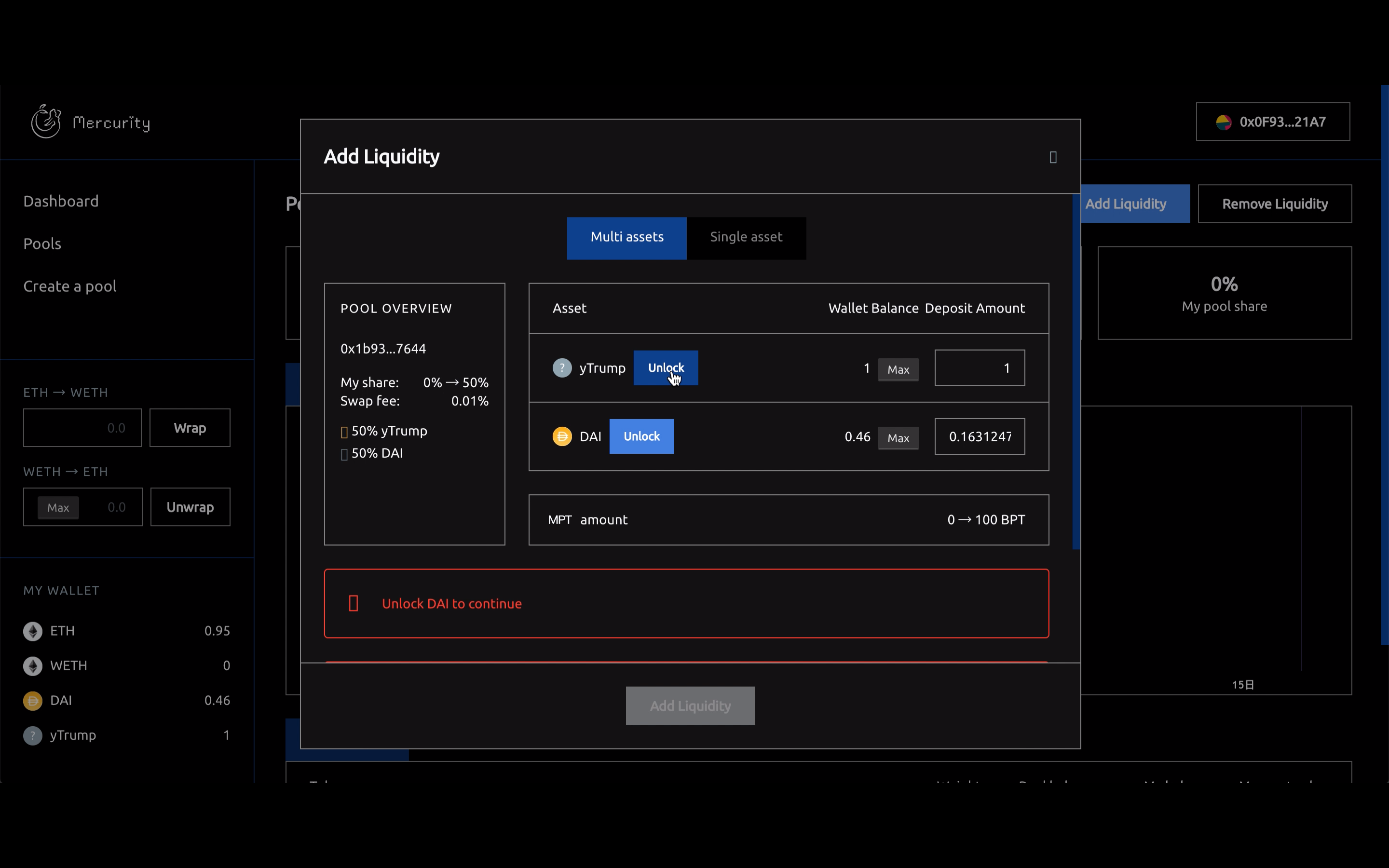Click the Unwrap button
Image resolution: width=1389 pixels, height=868 pixels.
tap(190, 507)
